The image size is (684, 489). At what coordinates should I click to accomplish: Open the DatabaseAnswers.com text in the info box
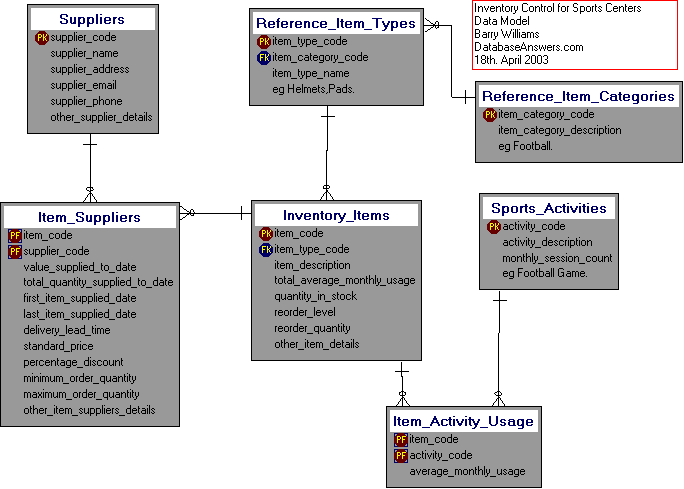coord(529,47)
